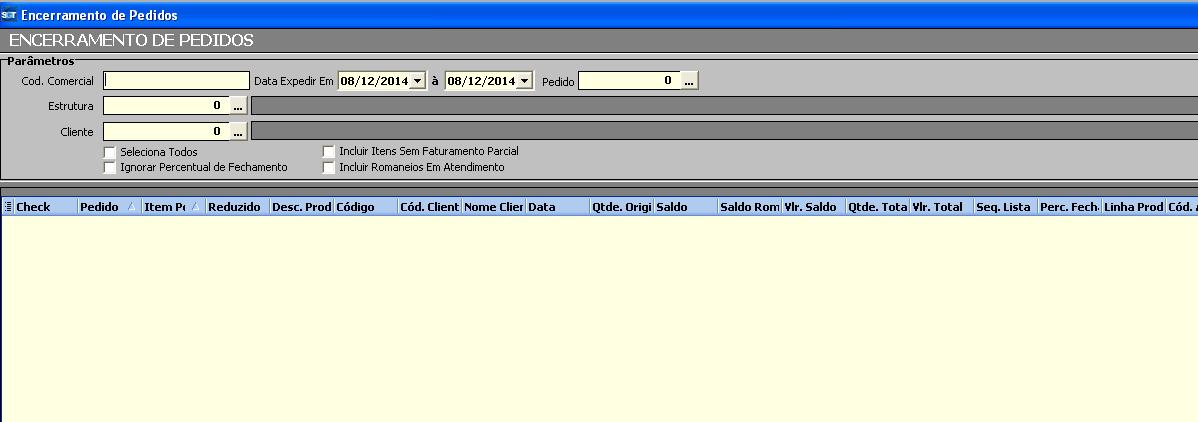
Task: Check Ignorar Percentual de Fechamento
Action: pos(110,167)
